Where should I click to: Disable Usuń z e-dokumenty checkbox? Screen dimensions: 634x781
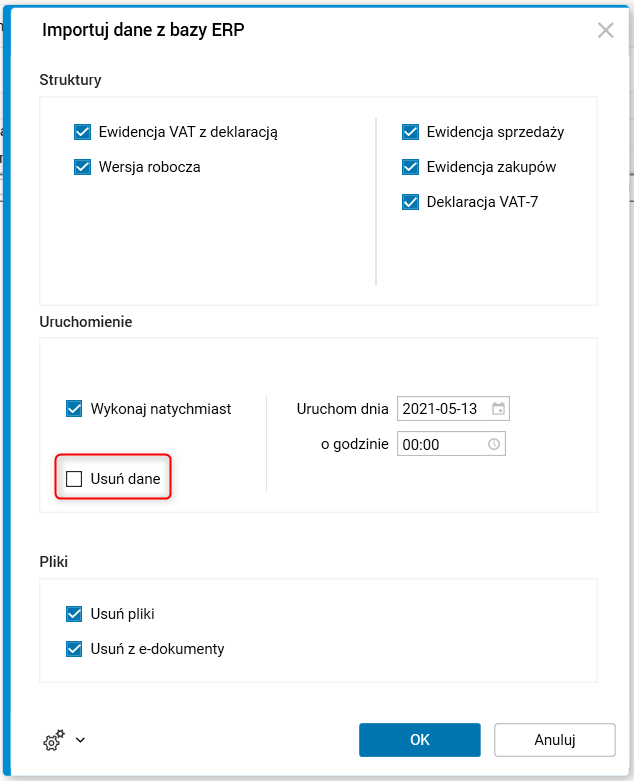tap(74, 649)
